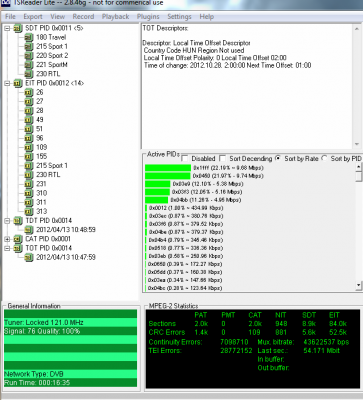Click the EIT entry 109 icon

[29, 147]
